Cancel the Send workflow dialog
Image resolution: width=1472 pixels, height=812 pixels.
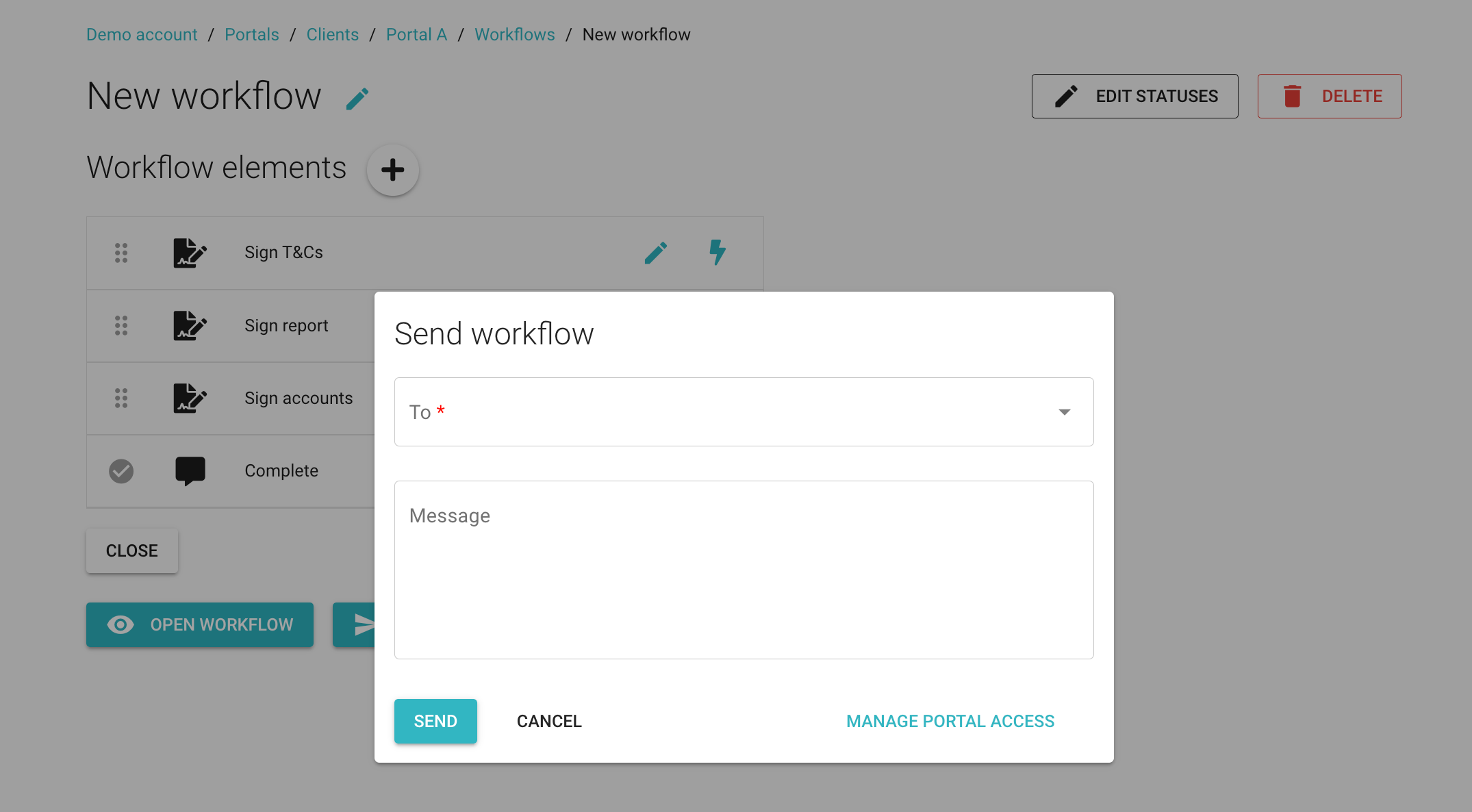click(x=548, y=721)
